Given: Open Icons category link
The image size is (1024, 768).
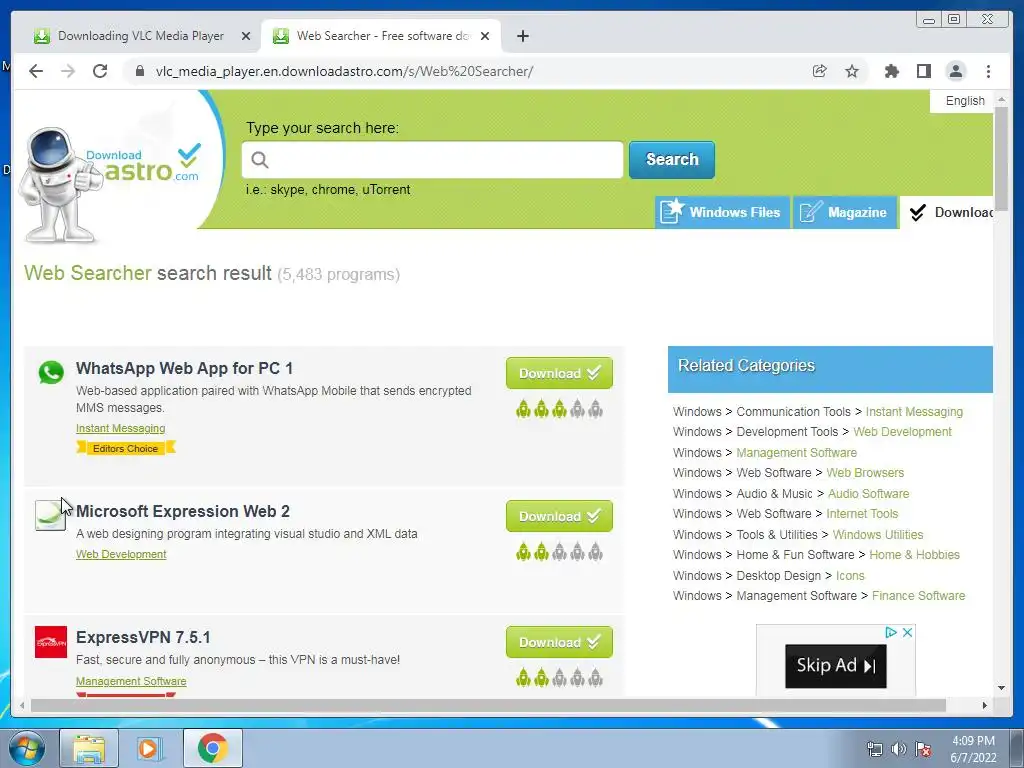Looking at the screenshot, I should tap(850, 575).
